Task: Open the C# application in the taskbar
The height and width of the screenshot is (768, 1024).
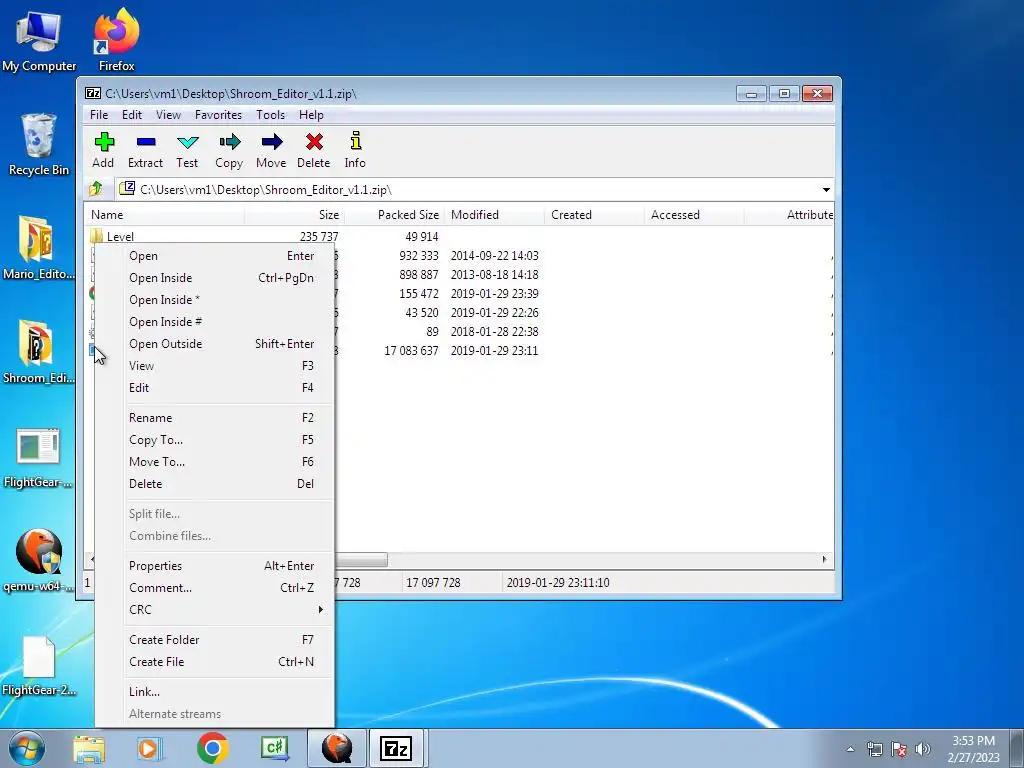Action: [274, 748]
